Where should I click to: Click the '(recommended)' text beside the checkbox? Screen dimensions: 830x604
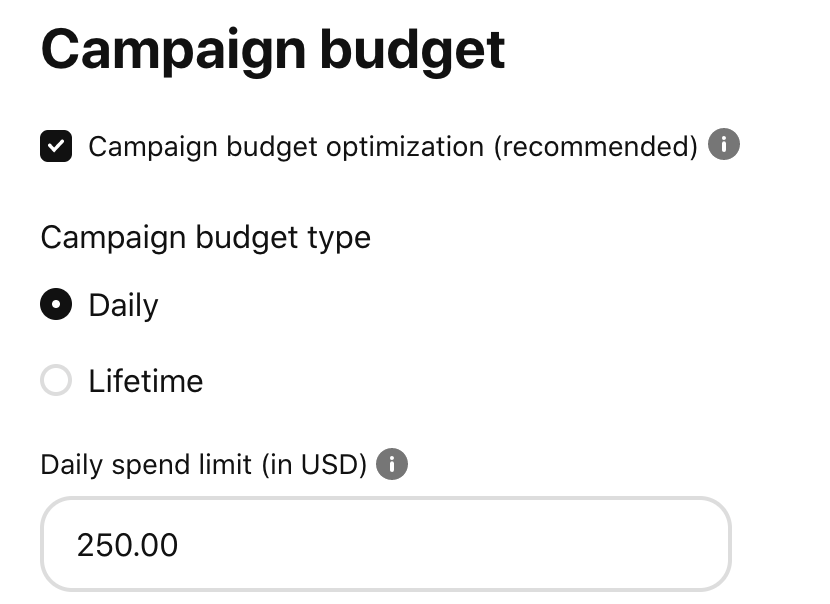(596, 147)
